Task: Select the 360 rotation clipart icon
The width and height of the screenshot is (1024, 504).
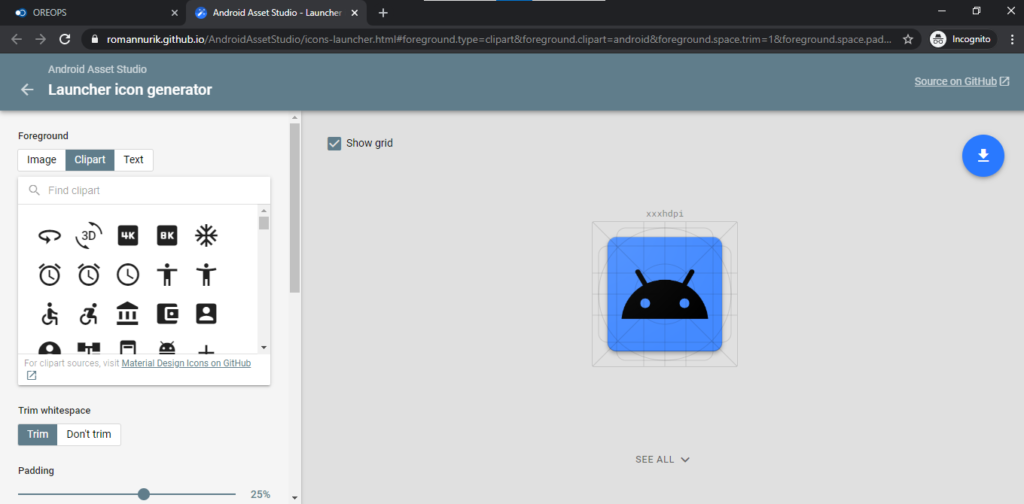Action: (x=50, y=236)
